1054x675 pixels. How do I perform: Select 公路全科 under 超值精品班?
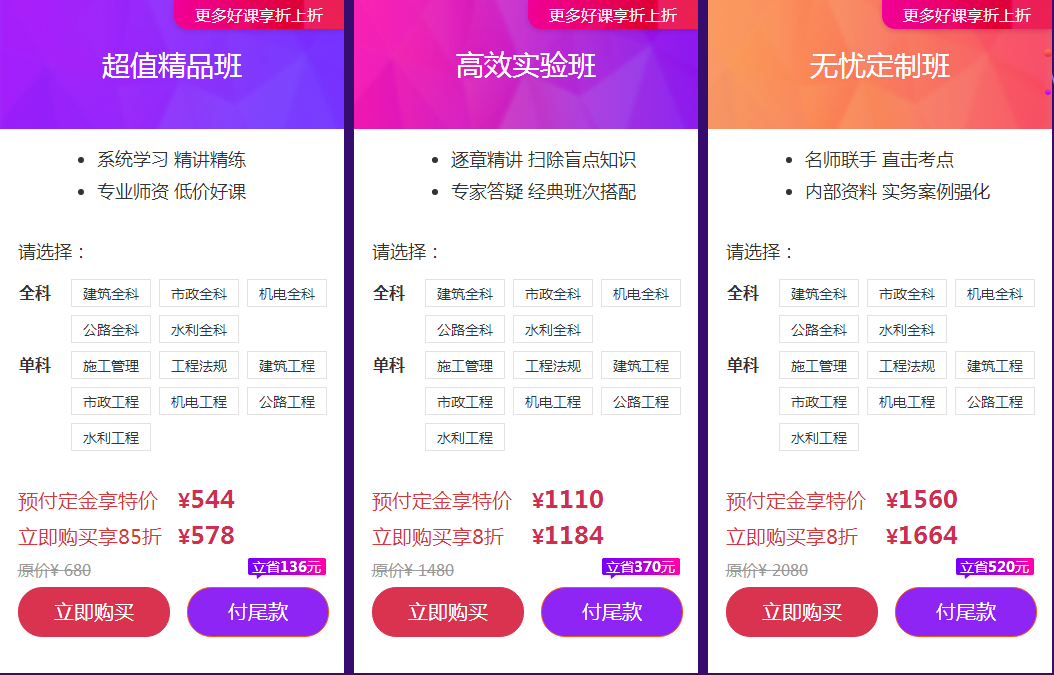coord(110,329)
